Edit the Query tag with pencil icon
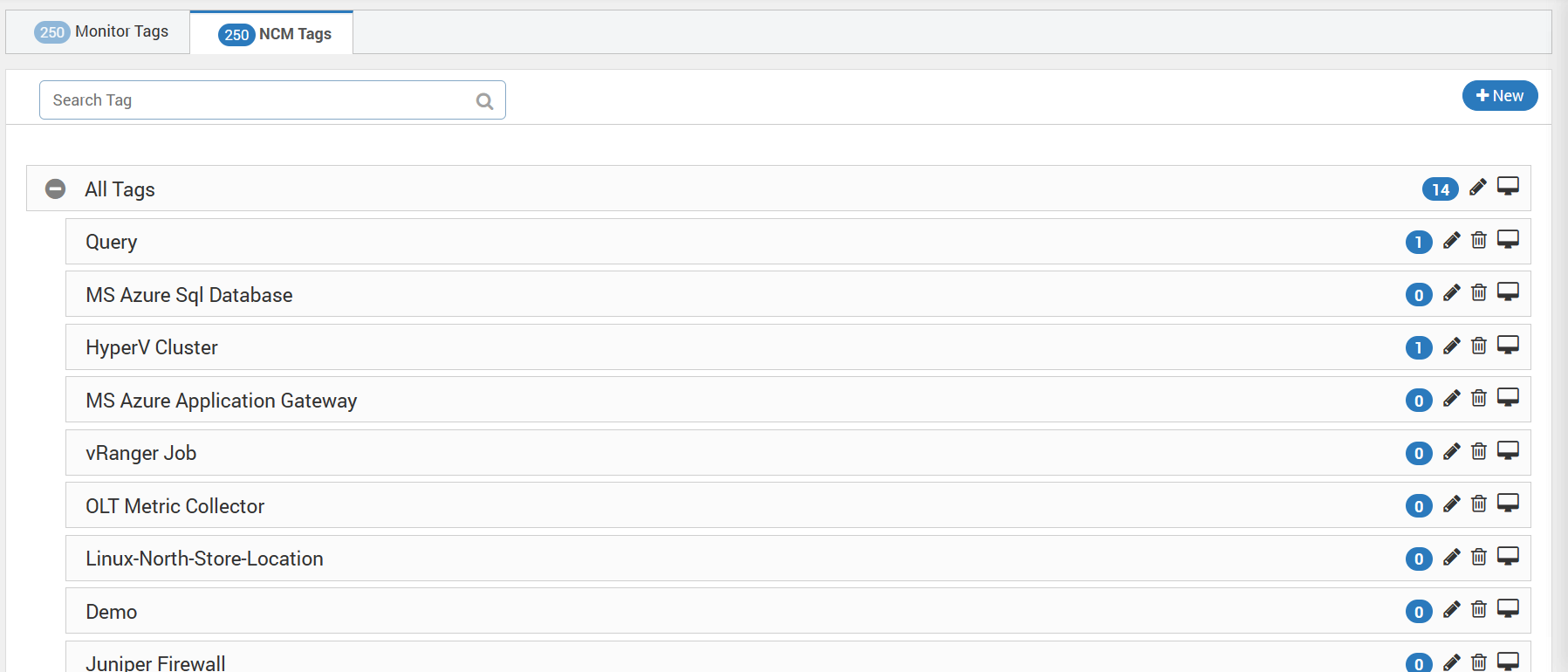1568x672 pixels. click(x=1451, y=240)
